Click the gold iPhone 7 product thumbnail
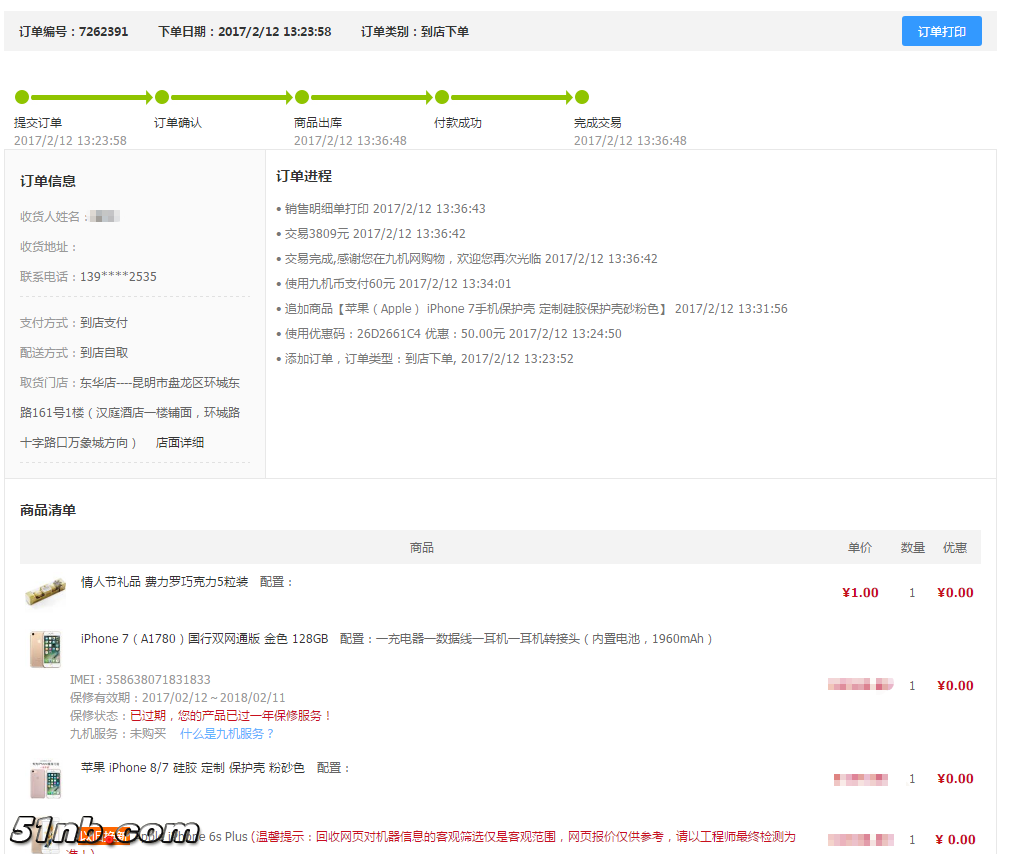 pyautogui.click(x=45, y=649)
